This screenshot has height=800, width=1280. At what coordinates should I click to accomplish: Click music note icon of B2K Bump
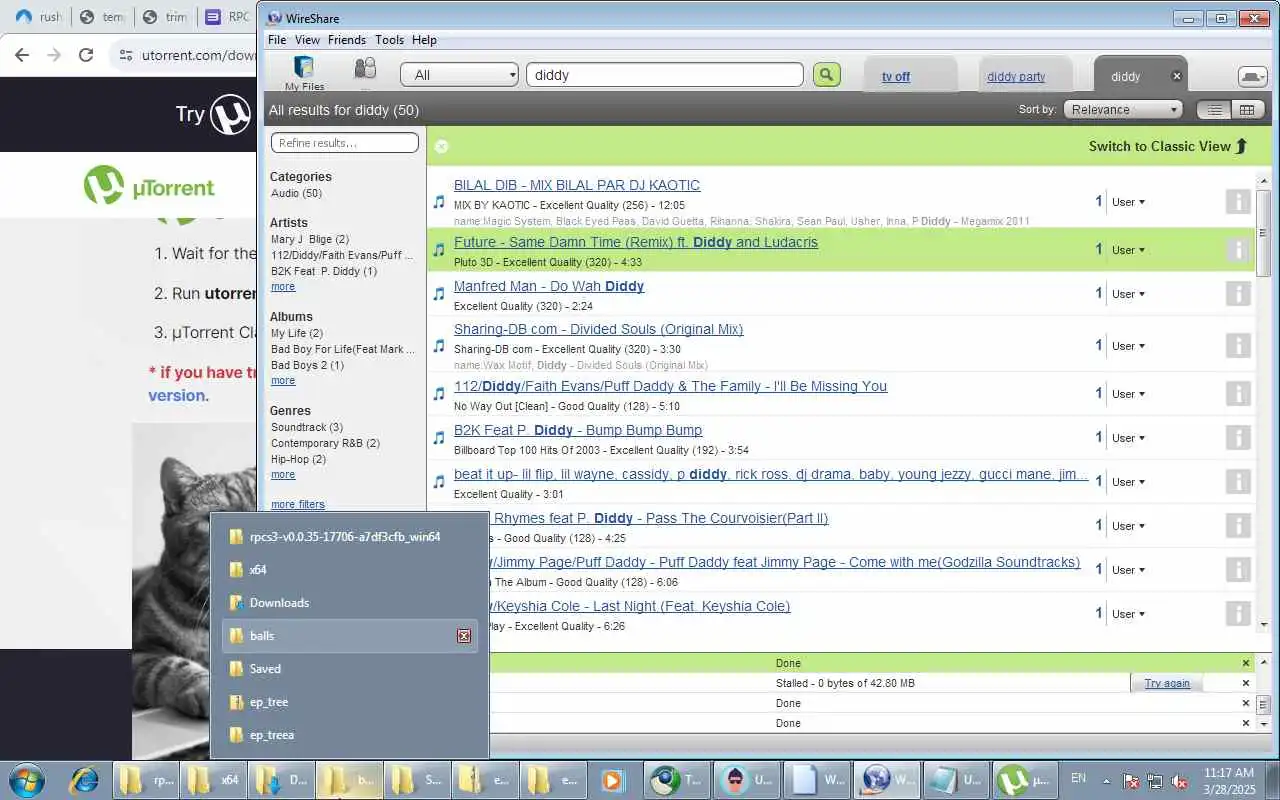point(438,438)
